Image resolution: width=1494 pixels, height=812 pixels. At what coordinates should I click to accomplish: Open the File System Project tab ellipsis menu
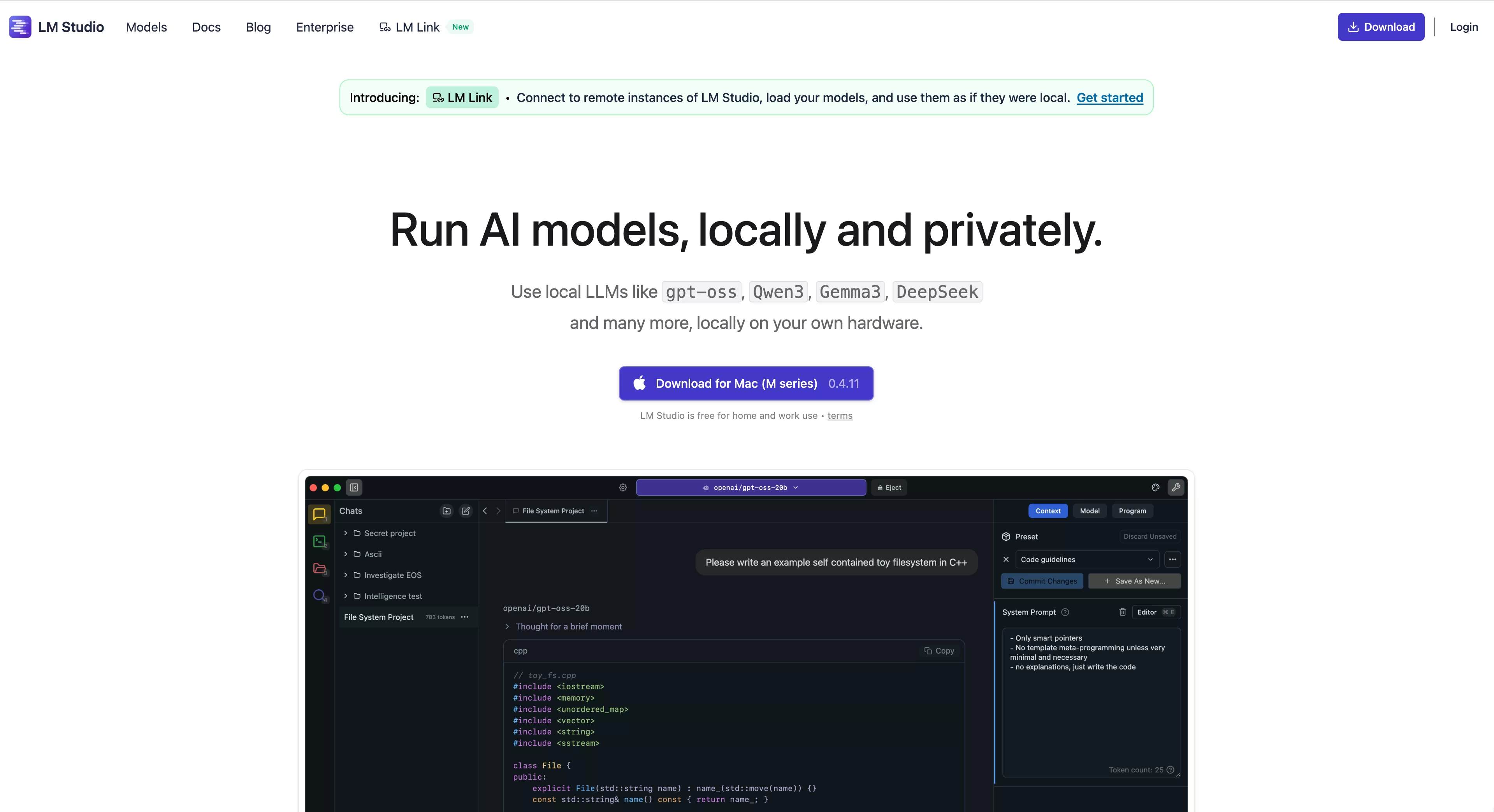[x=594, y=511]
